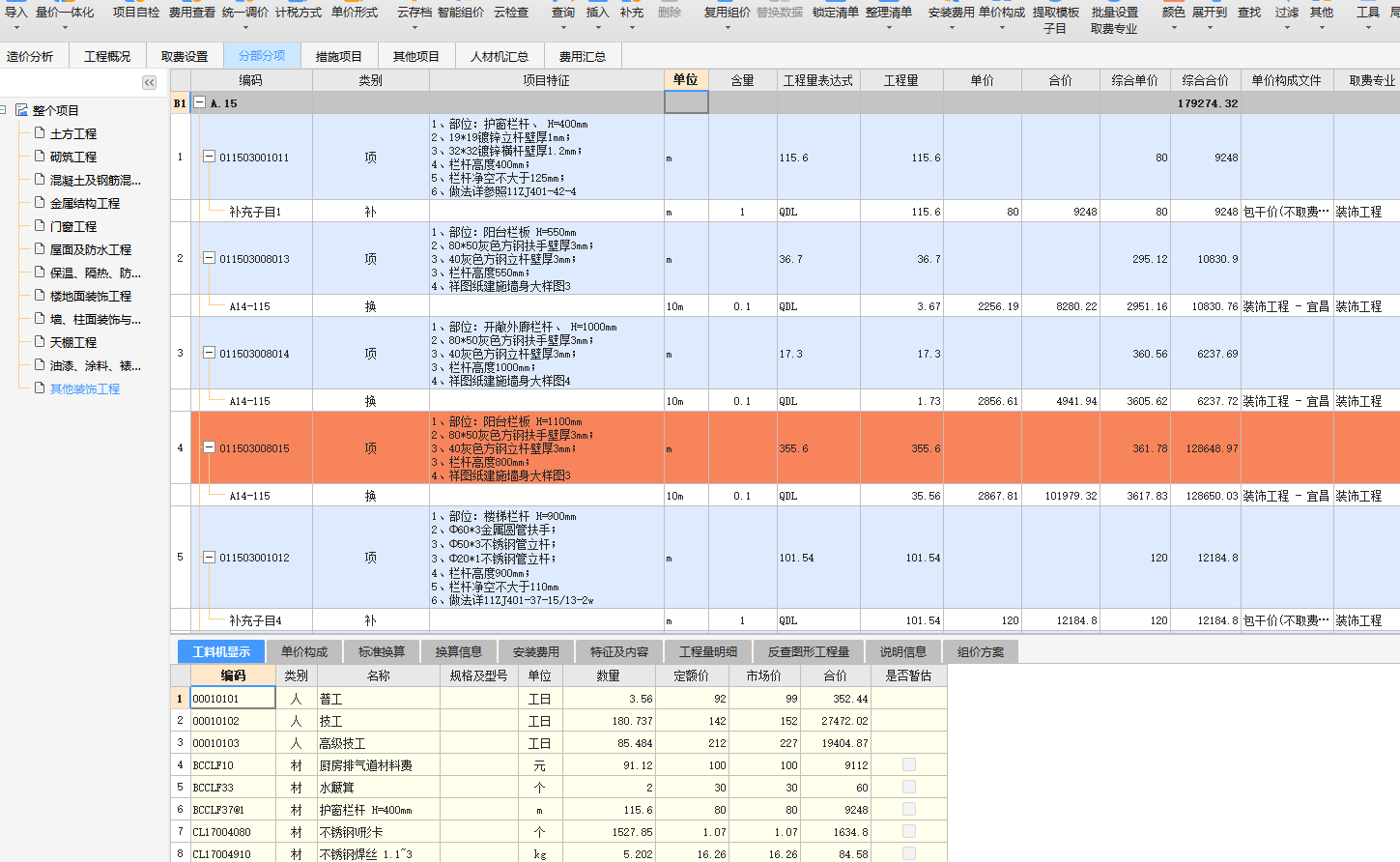Click the 计税方式 toolbar button

coord(299,12)
